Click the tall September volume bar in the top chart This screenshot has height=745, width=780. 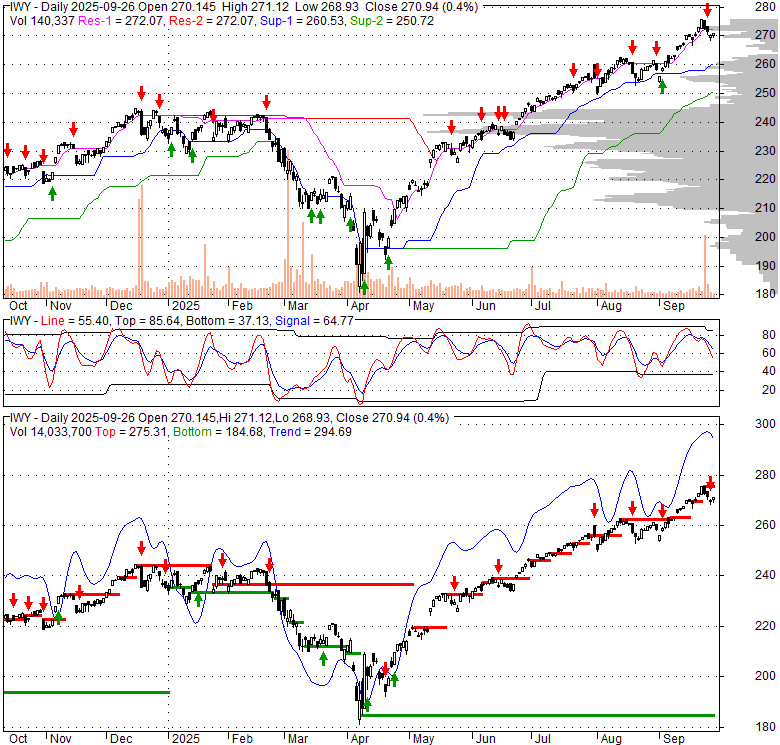[705, 267]
